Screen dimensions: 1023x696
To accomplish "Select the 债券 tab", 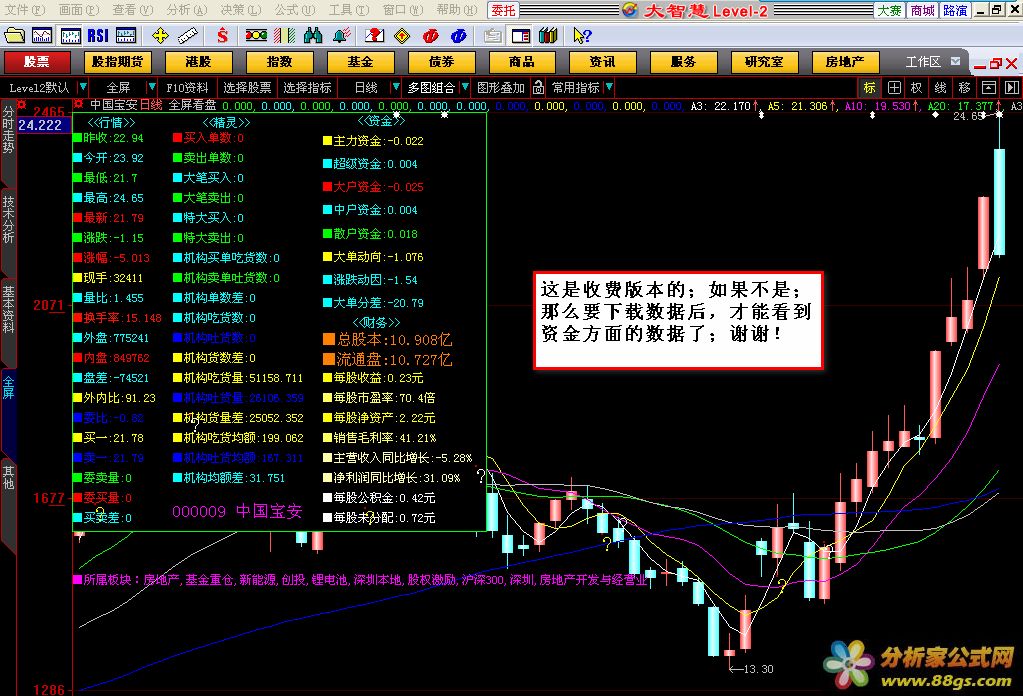I will 441,62.
